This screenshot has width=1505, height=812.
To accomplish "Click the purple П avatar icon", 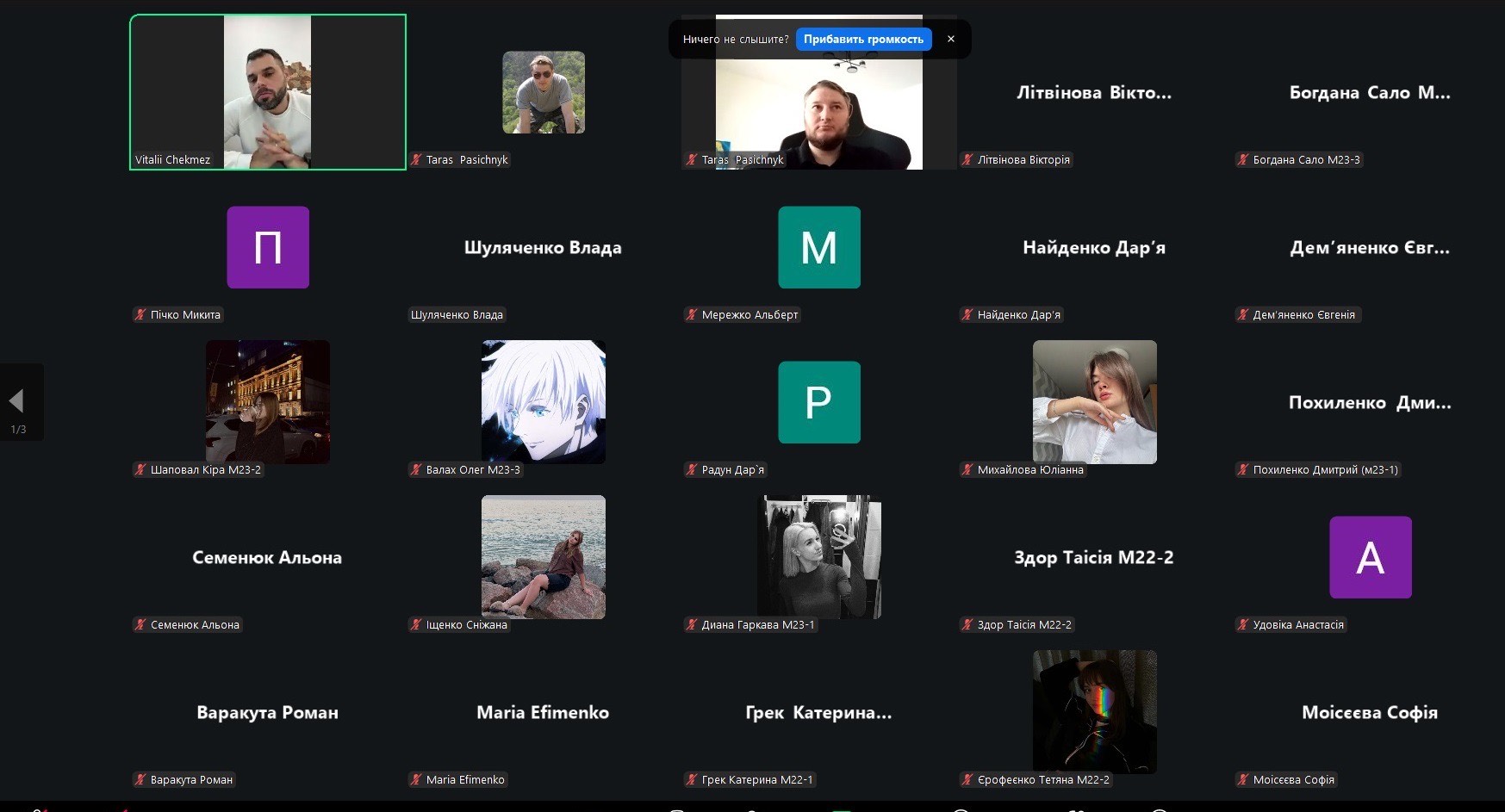I will [268, 247].
